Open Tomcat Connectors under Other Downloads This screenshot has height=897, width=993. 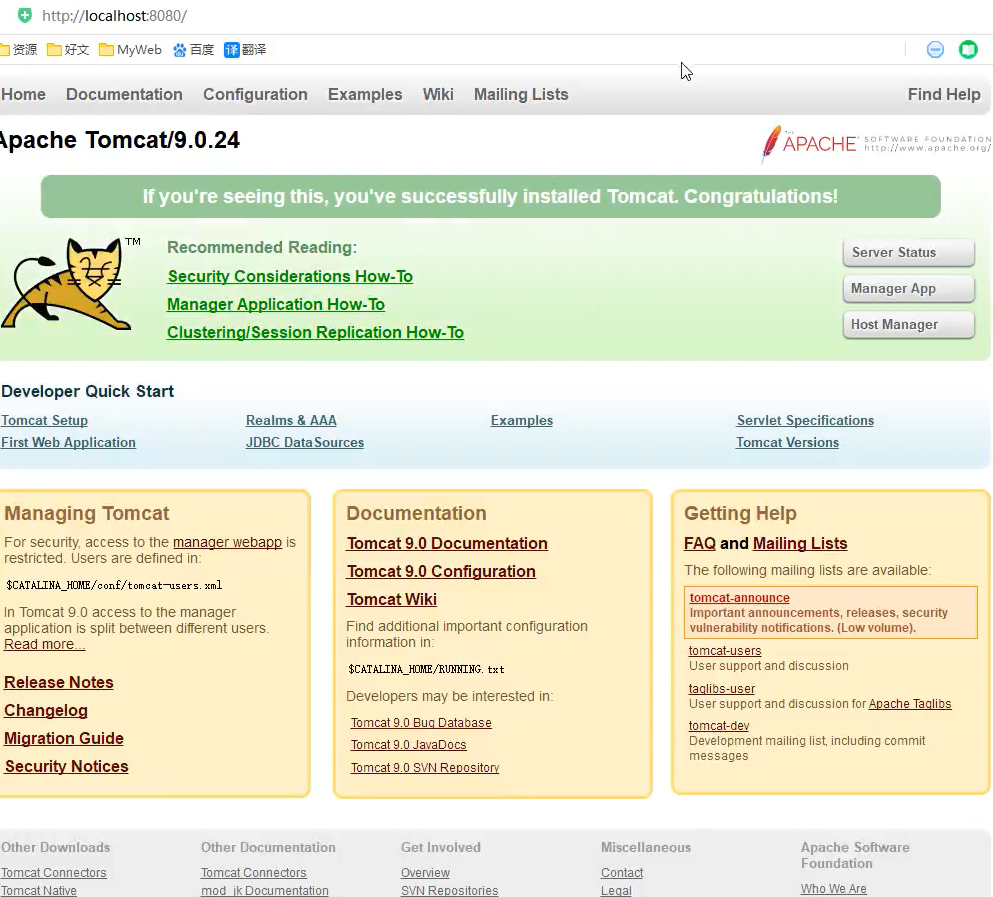(x=54, y=872)
